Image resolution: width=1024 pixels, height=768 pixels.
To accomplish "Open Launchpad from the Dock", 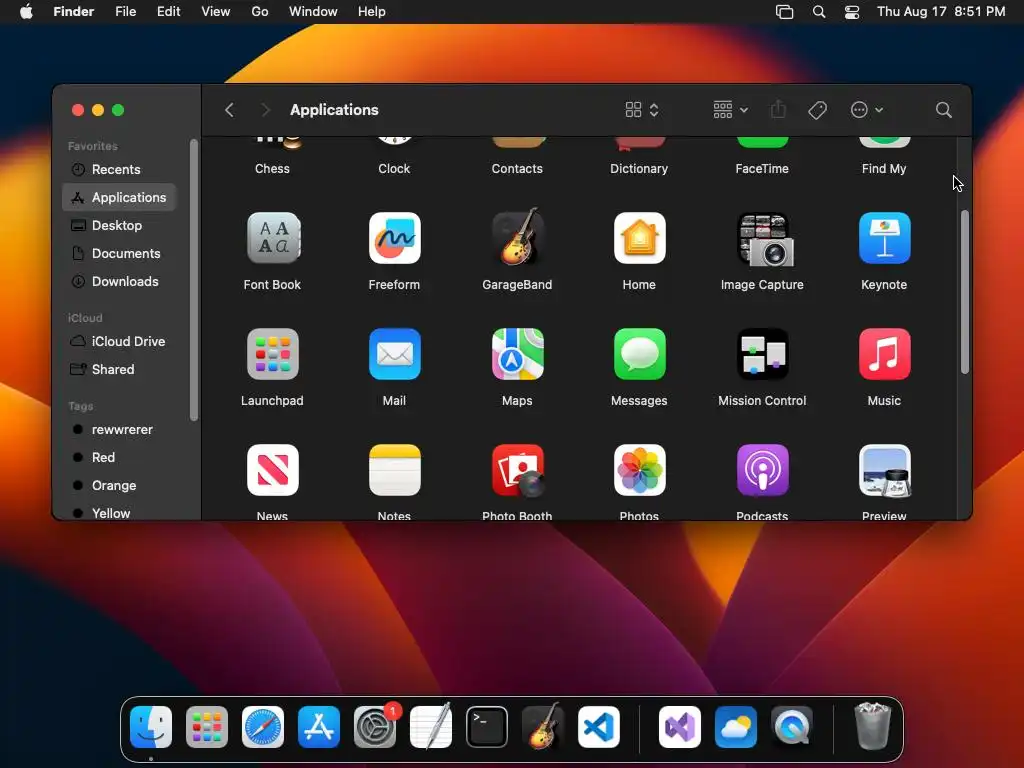I will (x=207, y=727).
